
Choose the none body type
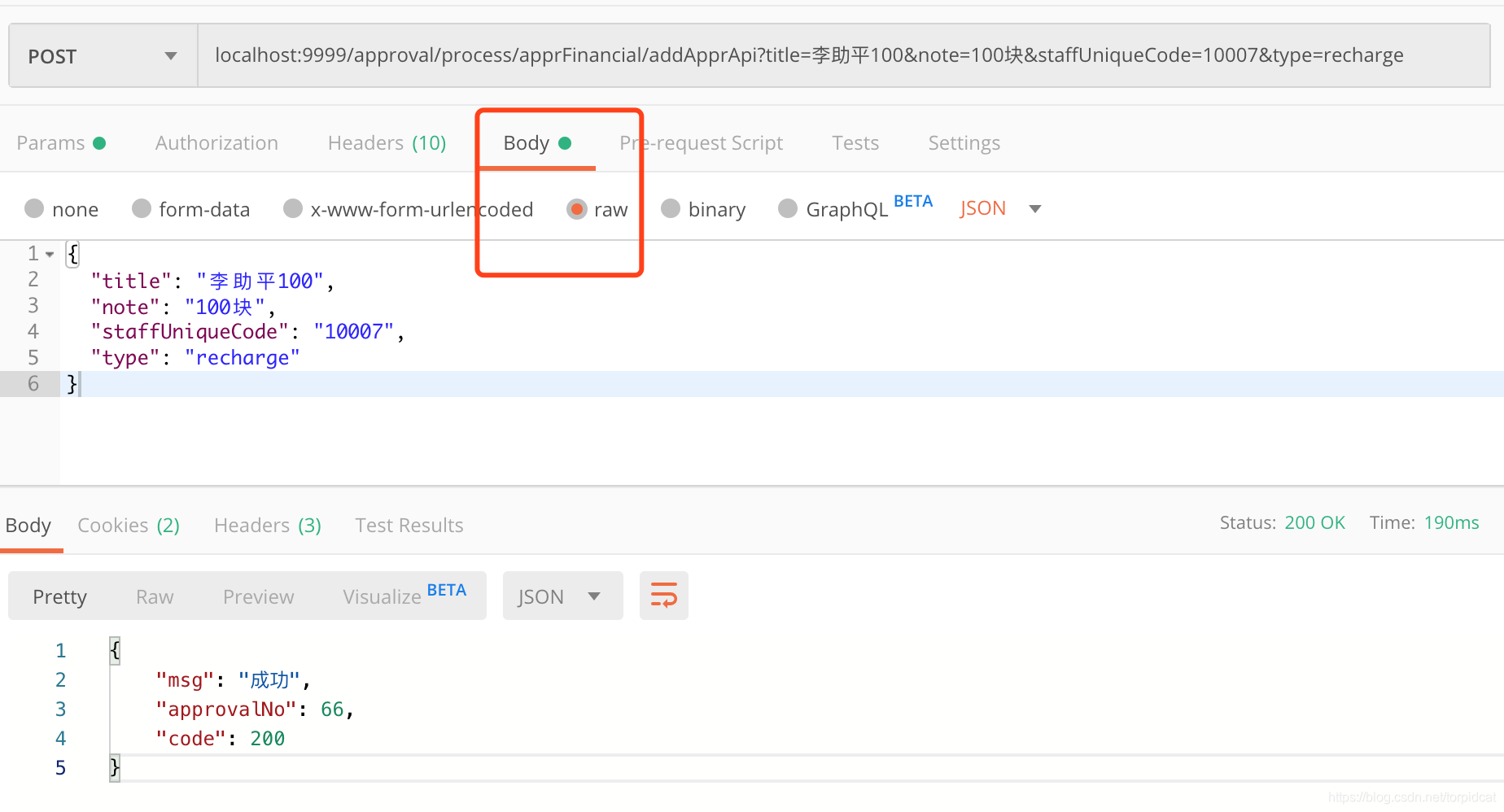[61, 208]
